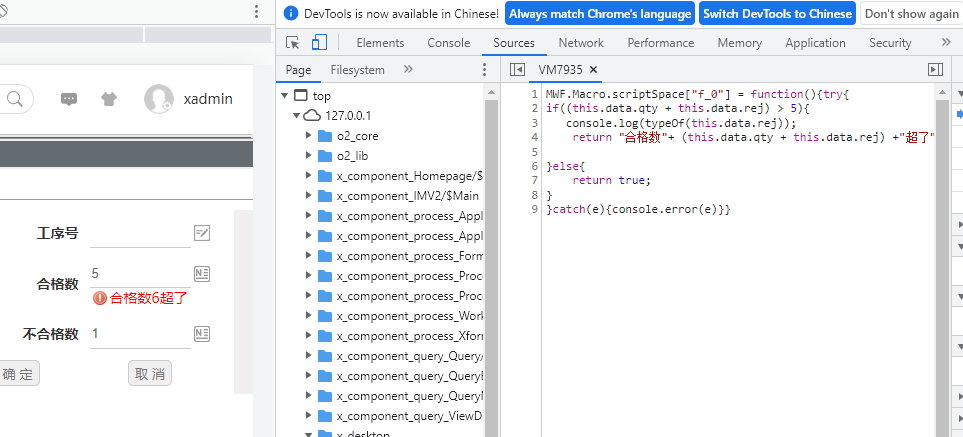Collapse the 127.0.0.1 tree node
Image resolution: width=963 pixels, height=437 pixels.
coord(296,116)
